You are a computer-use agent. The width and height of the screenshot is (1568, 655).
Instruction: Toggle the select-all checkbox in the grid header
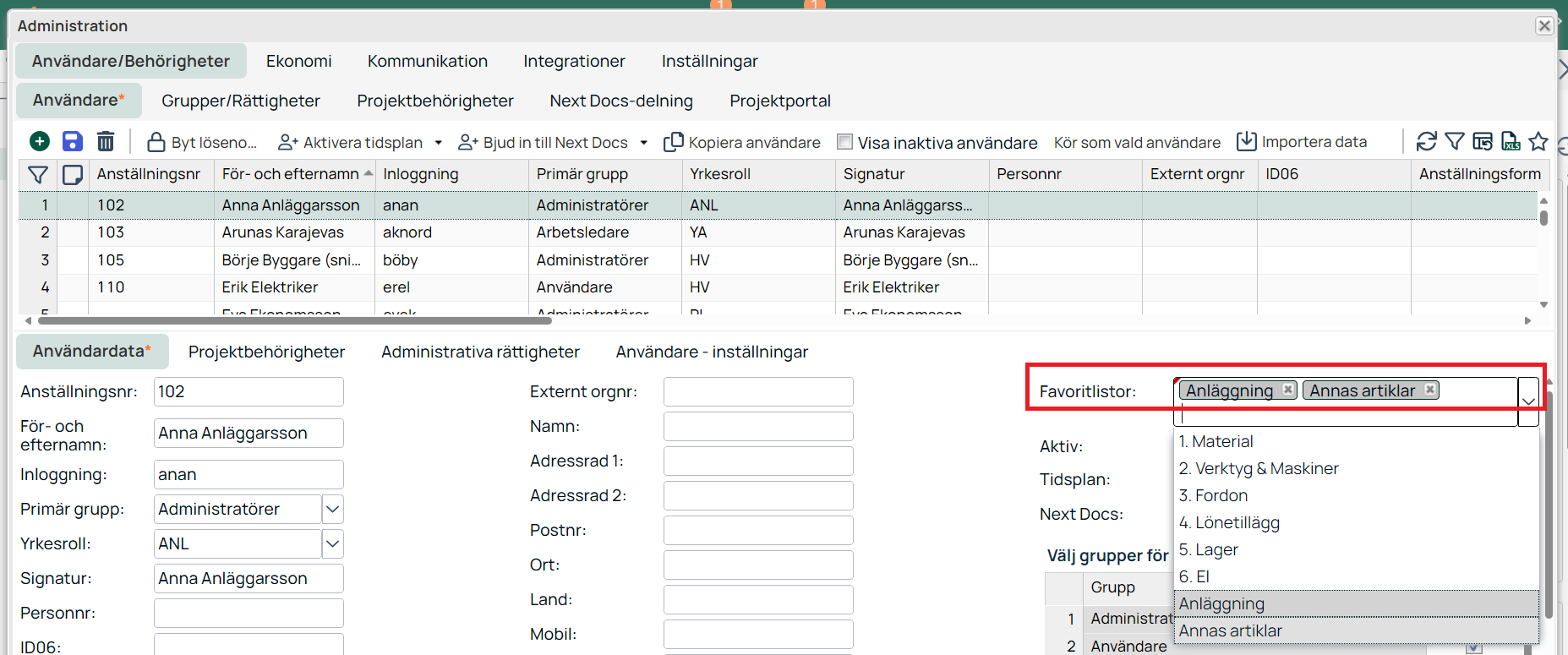(73, 174)
